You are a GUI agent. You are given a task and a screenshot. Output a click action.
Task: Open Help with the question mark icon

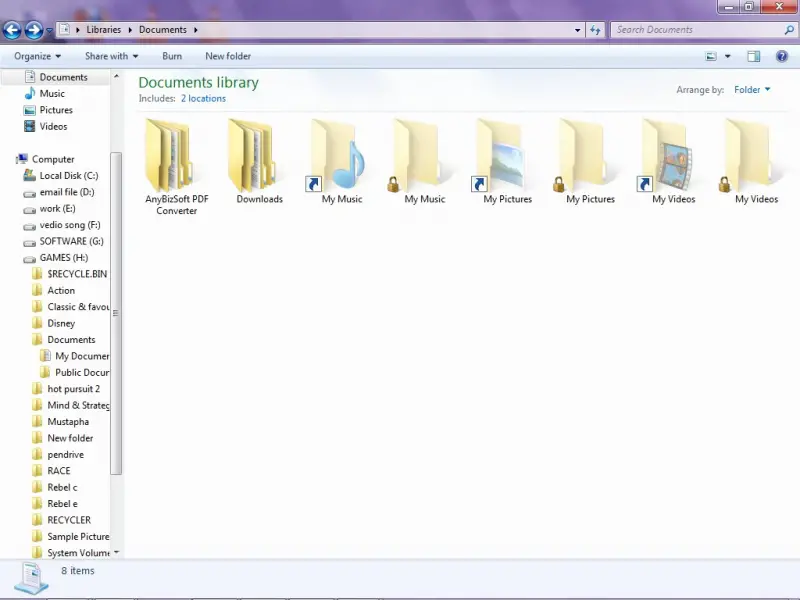[782, 56]
